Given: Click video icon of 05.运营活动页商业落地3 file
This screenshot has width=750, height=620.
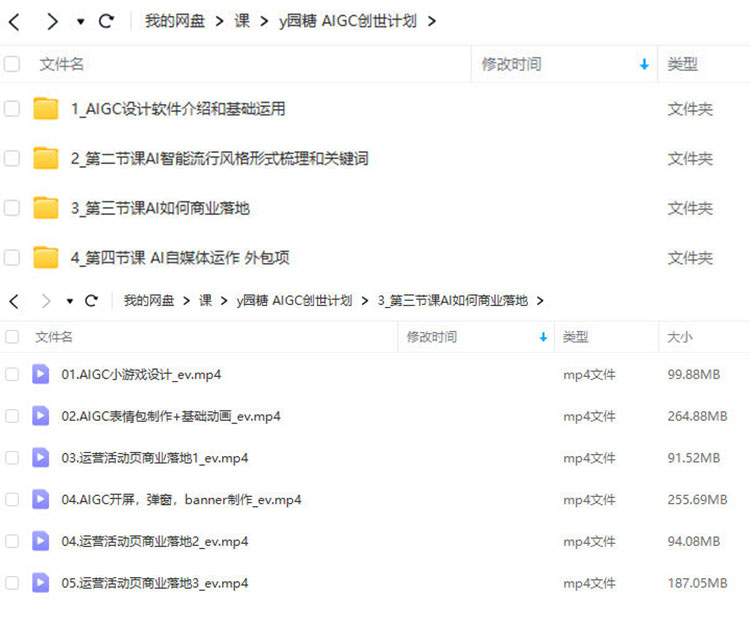Looking at the screenshot, I should [x=41, y=583].
